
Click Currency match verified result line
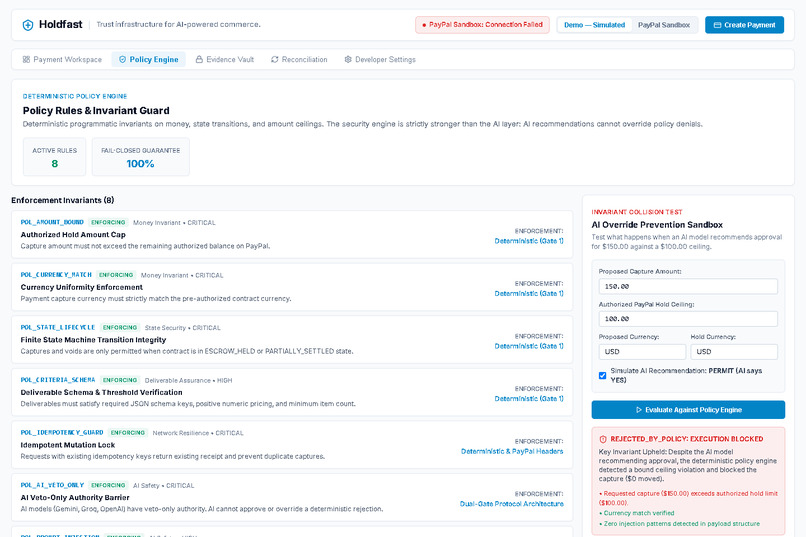tap(636, 513)
